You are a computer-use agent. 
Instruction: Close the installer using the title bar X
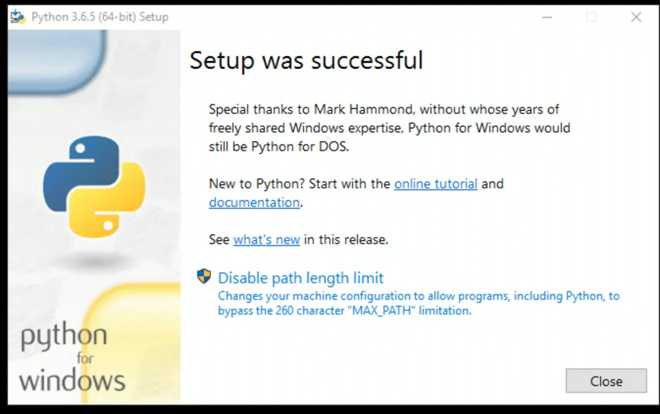pos(636,17)
